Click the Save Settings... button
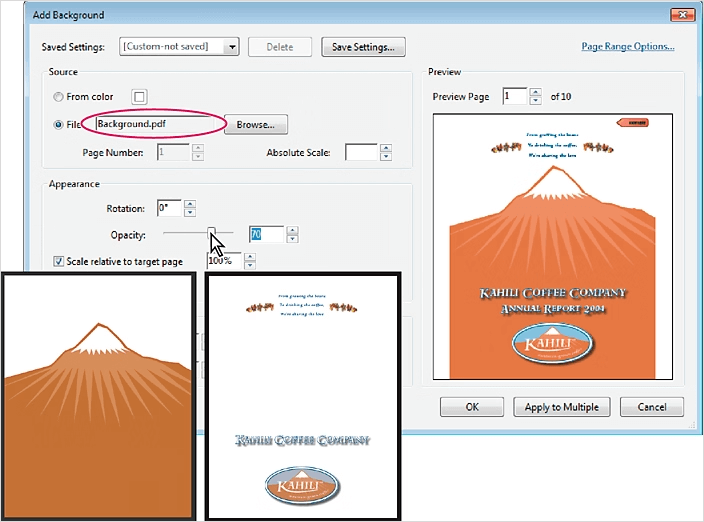The width and height of the screenshot is (704, 522). pyautogui.click(x=363, y=47)
